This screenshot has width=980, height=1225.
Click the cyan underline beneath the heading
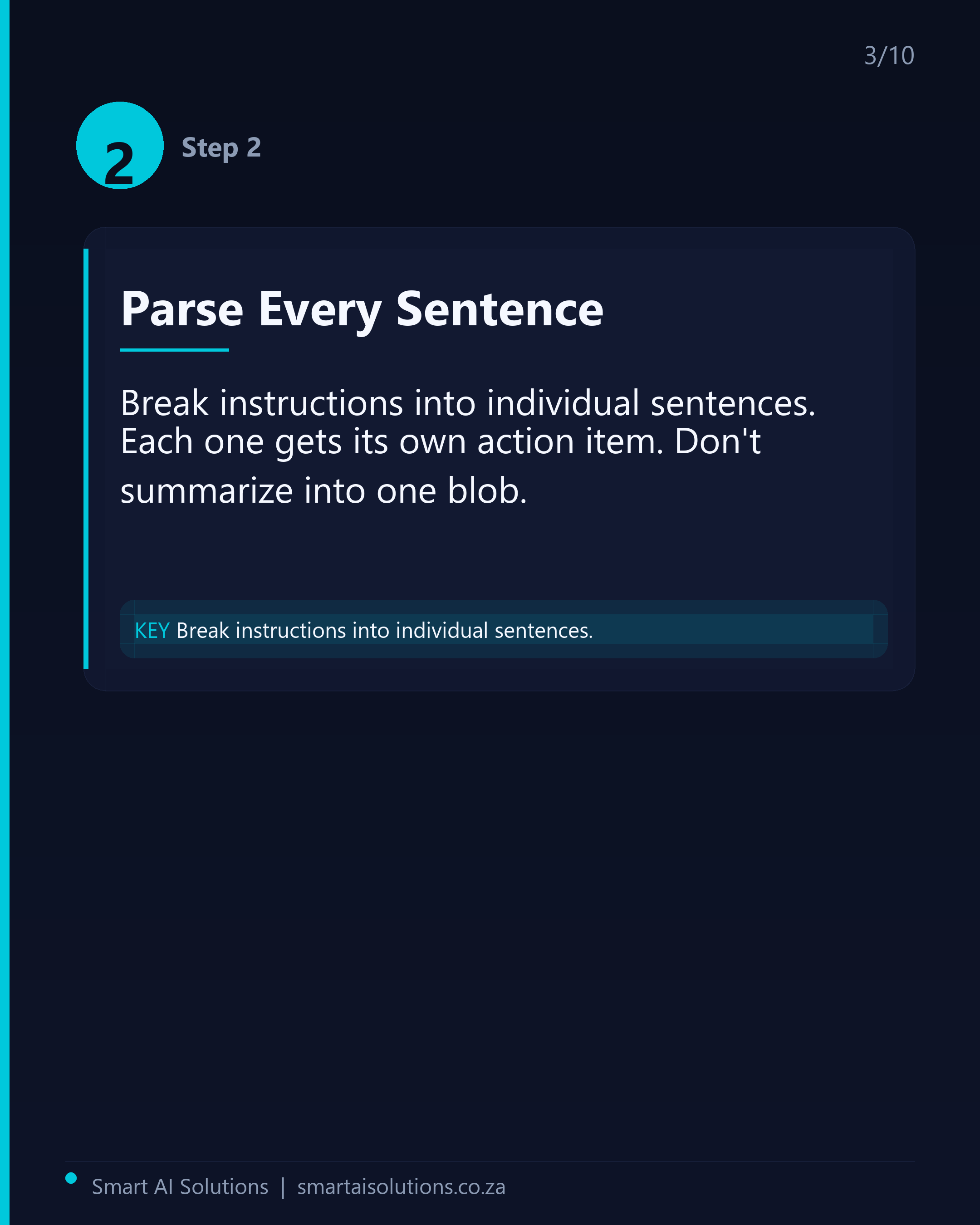coord(174,350)
